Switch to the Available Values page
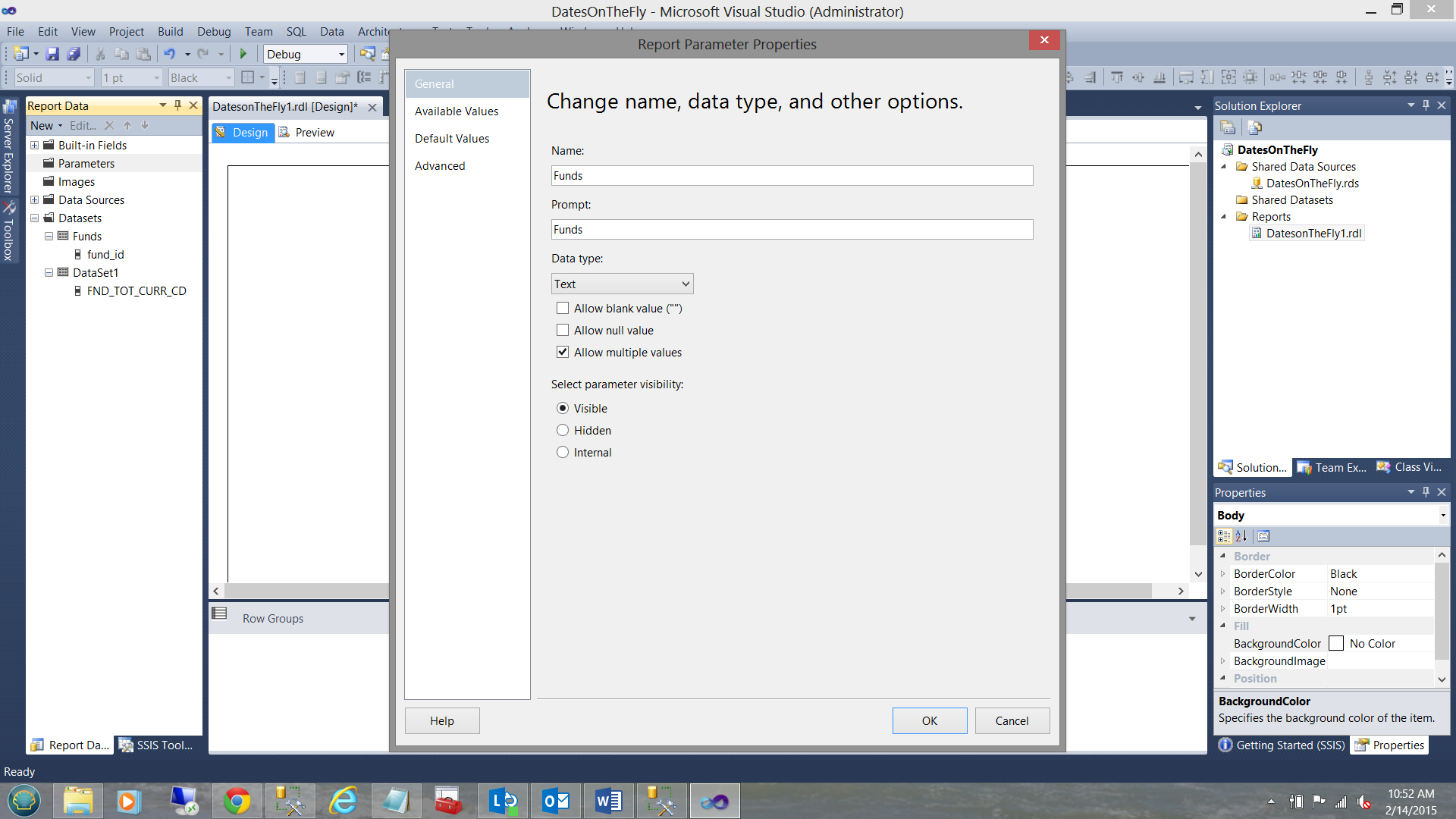This screenshot has height=819, width=1456. click(x=457, y=111)
